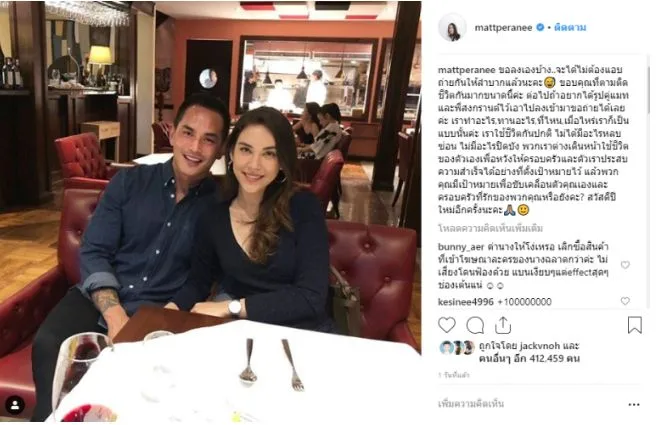Image resolution: width=657 pixels, height=425 pixels.
Task: Open the kesinee4996 commenter profile
Action: (466, 302)
